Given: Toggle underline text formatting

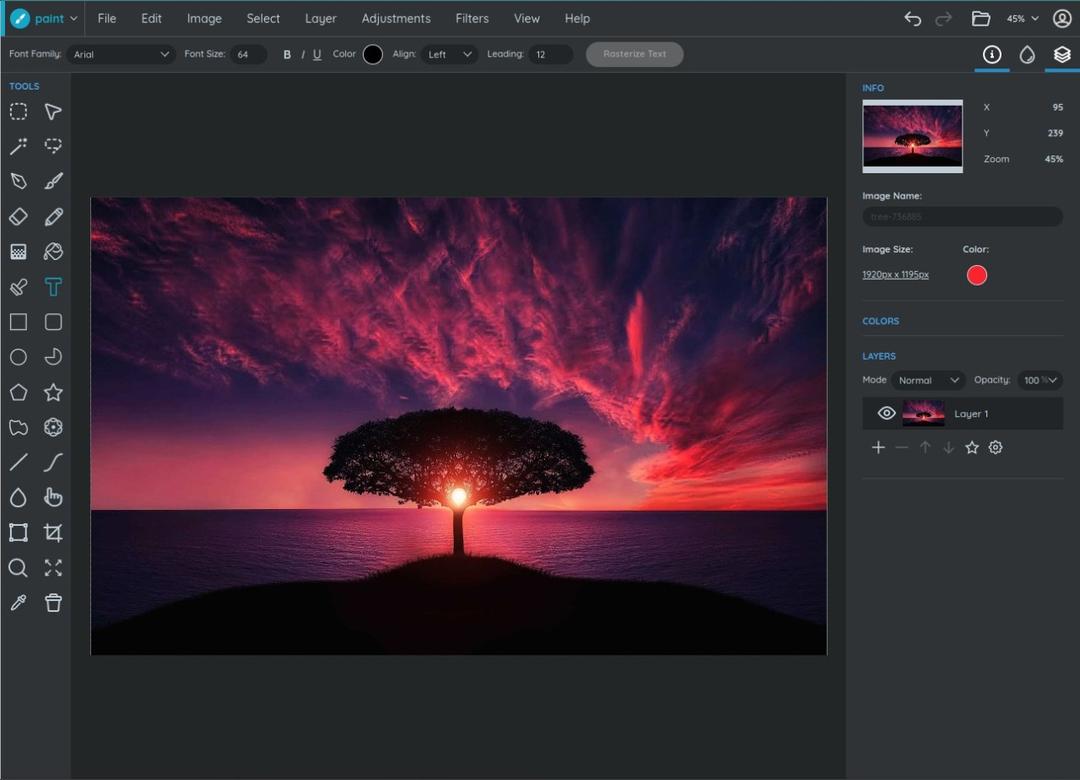Looking at the screenshot, I should [x=317, y=54].
